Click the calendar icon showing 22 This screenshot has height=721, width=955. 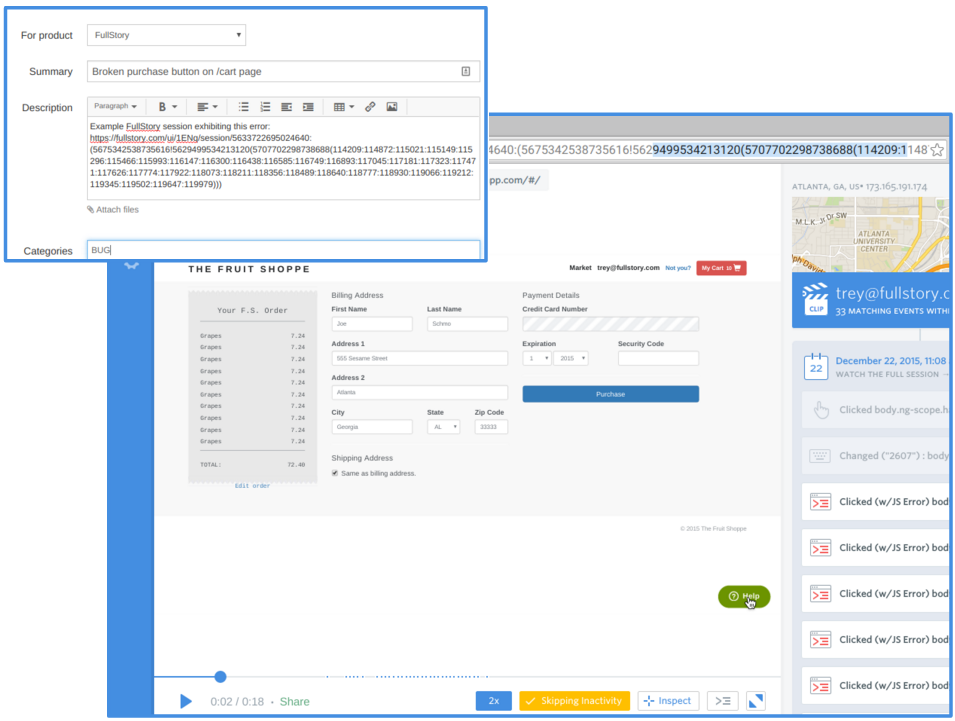click(x=816, y=366)
